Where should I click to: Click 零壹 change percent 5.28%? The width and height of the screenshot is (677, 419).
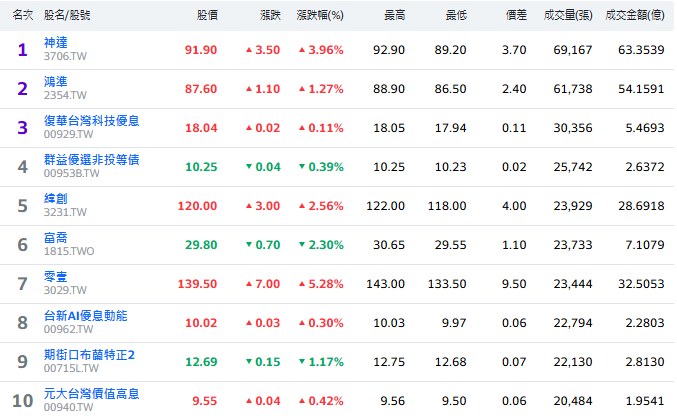click(321, 284)
